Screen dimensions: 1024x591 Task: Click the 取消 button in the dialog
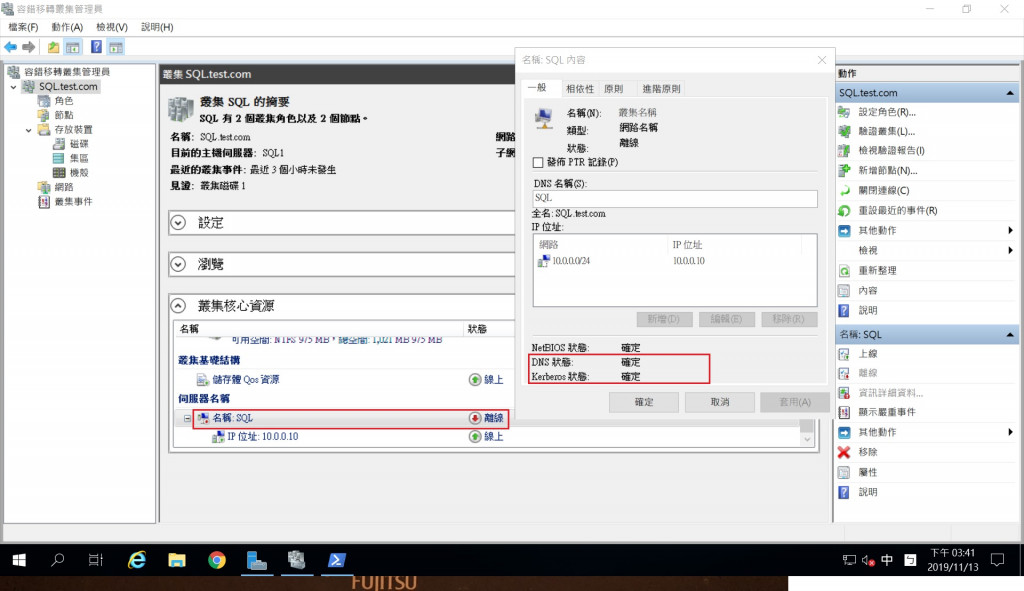click(x=720, y=402)
